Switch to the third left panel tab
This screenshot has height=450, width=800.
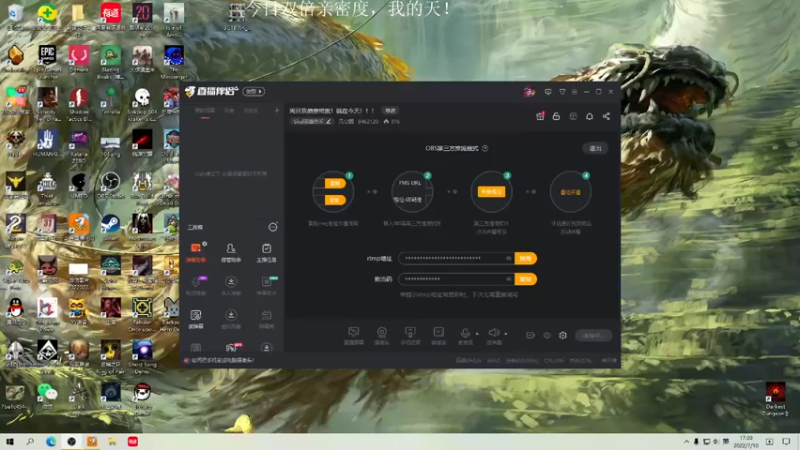tap(251, 111)
